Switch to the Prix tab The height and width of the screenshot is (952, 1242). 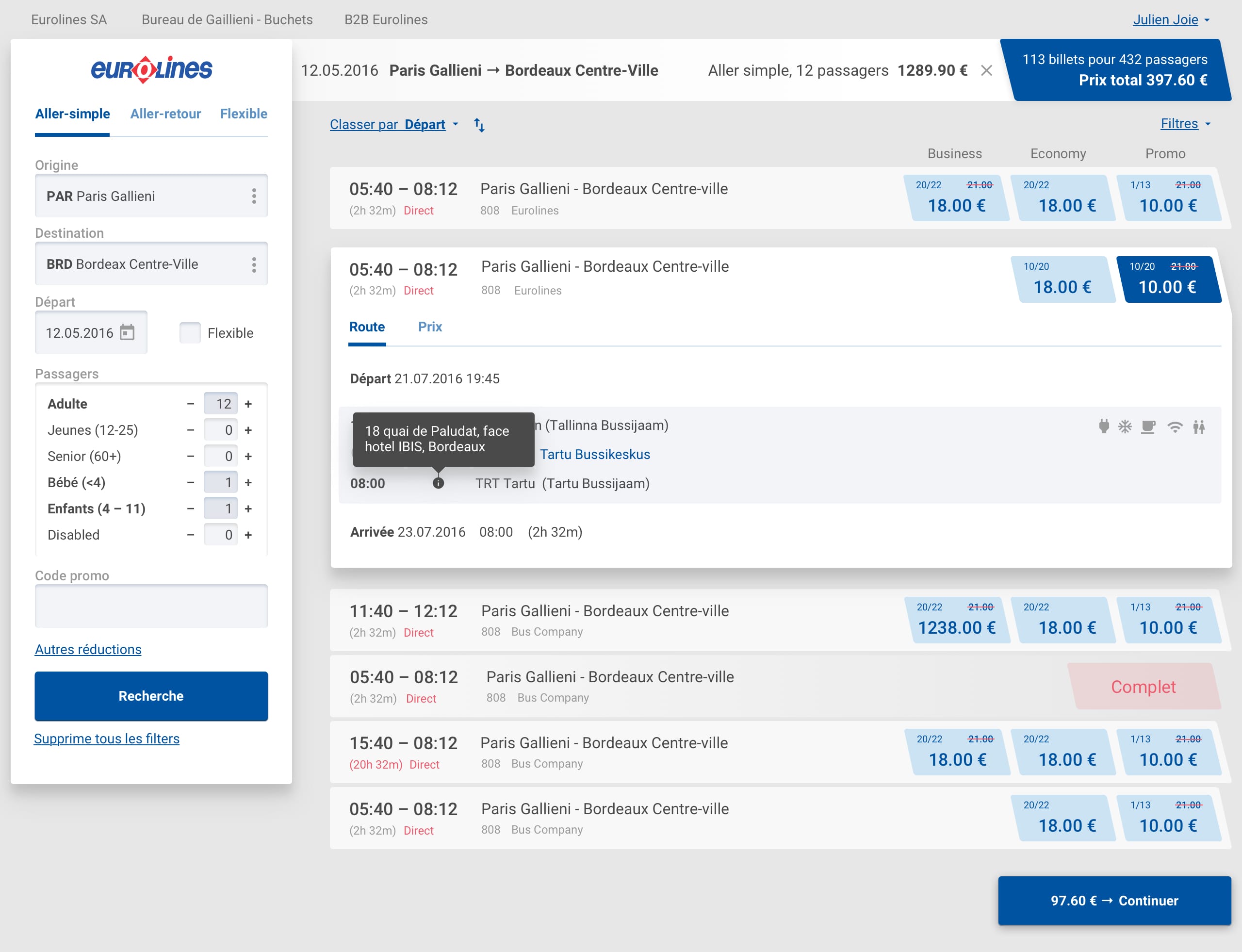430,327
